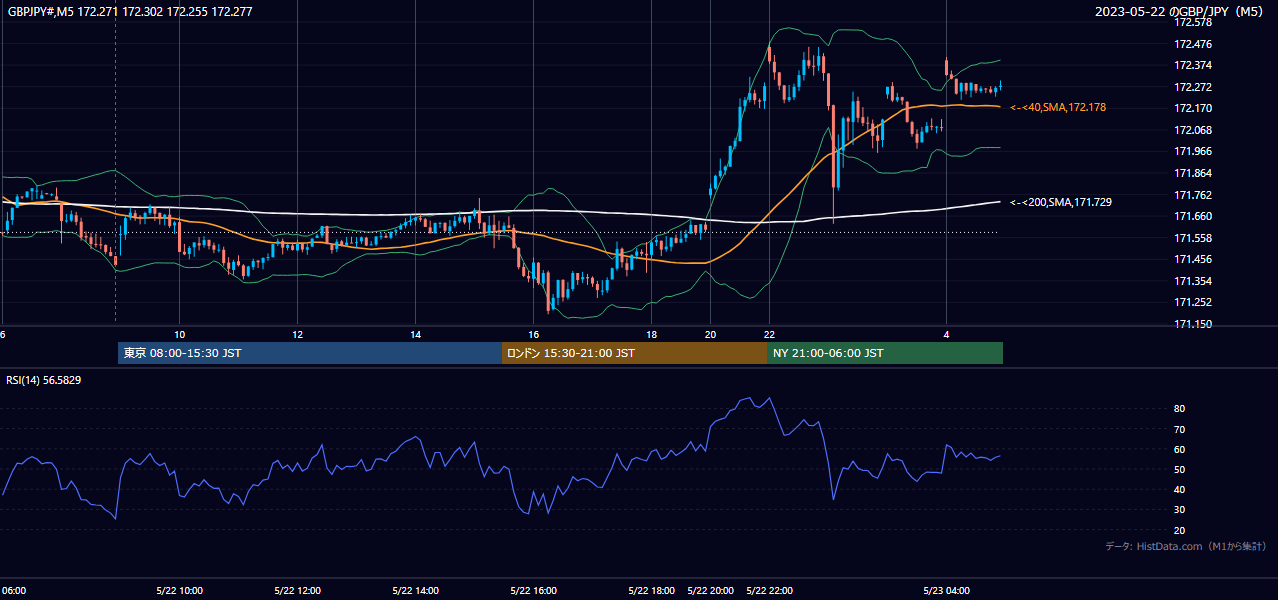
Task: Click price scale value 171.456
Action: click(1193, 259)
